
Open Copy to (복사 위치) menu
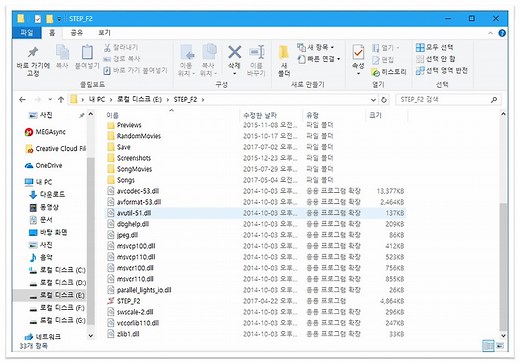click(209, 60)
